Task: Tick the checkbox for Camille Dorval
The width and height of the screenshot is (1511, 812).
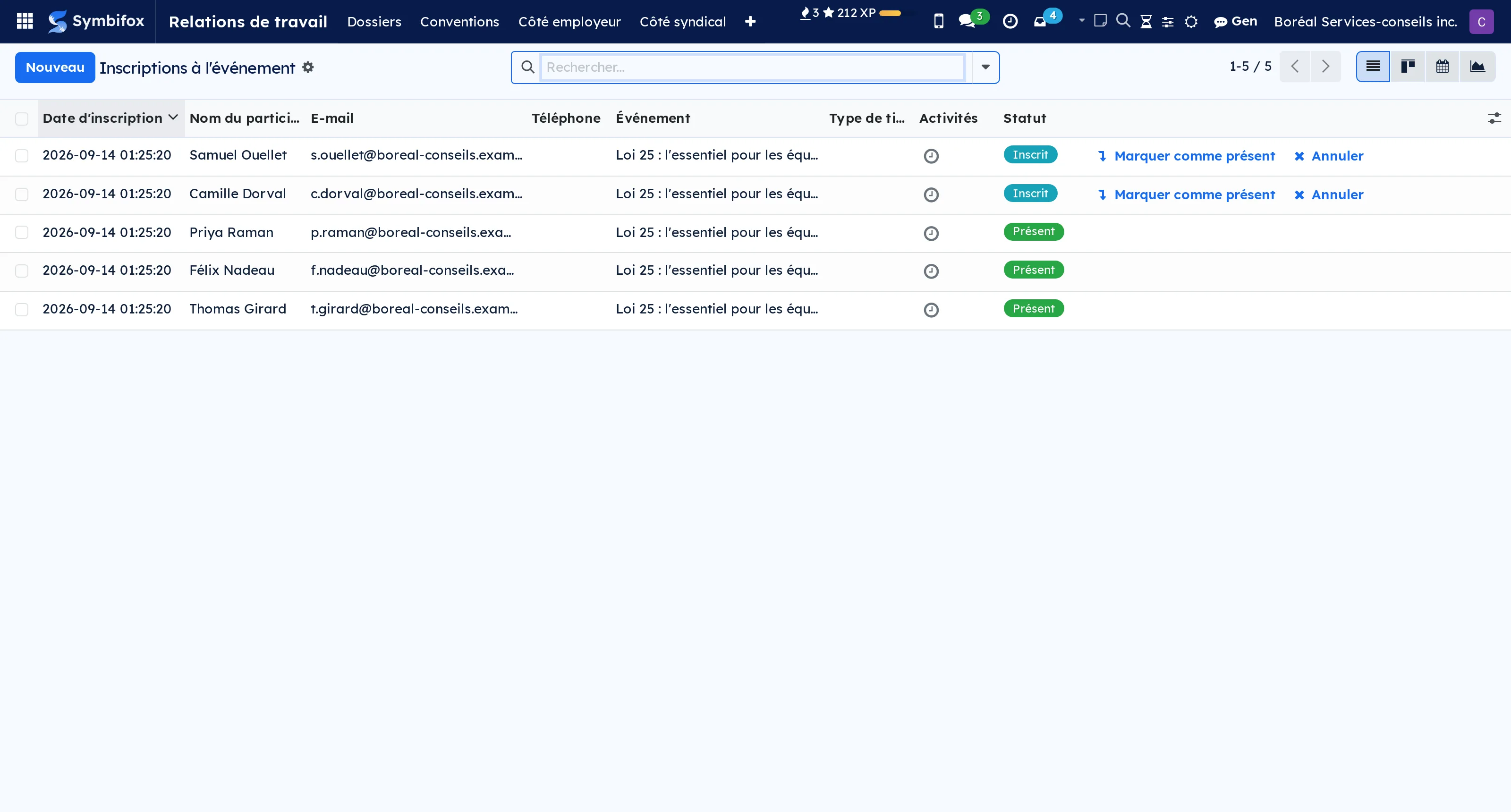Action: (x=22, y=194)
